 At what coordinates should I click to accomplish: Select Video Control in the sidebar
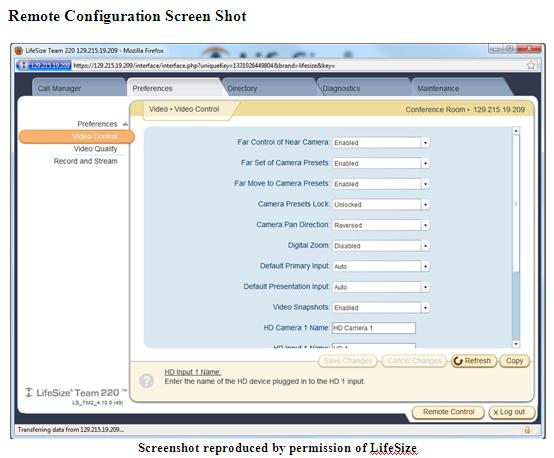click(77, 136)
